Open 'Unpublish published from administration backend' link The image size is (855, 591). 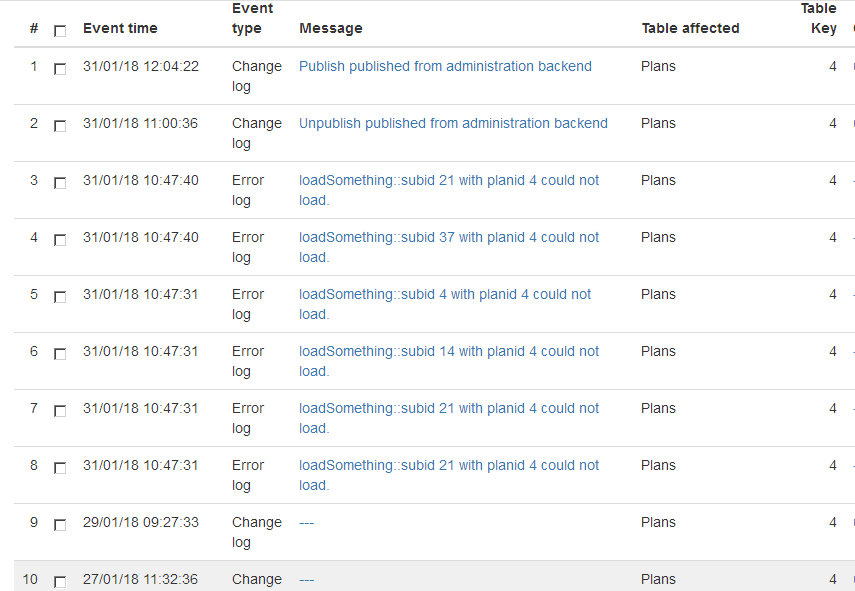coord(453,123)
